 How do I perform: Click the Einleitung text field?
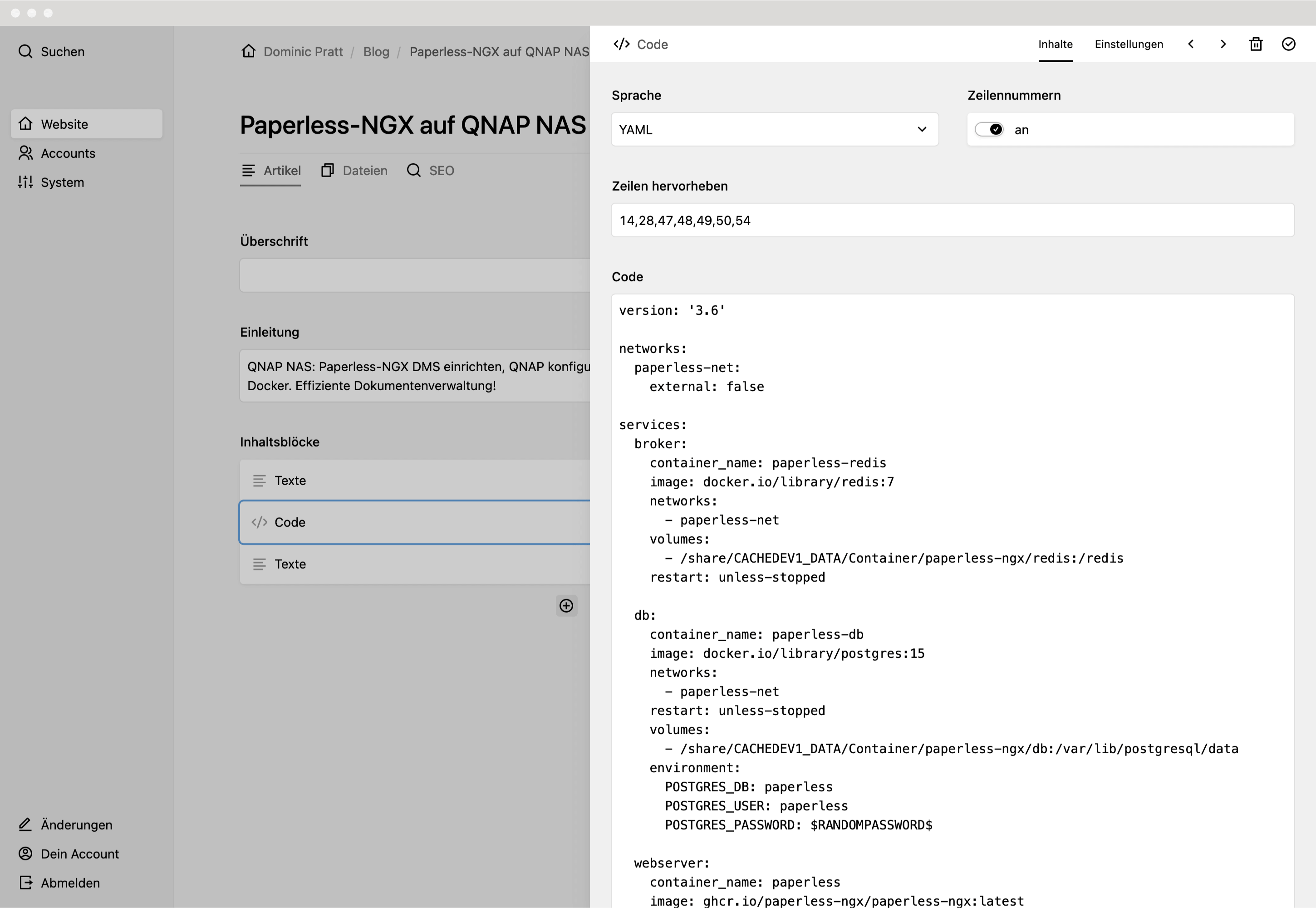coord(415,375)
